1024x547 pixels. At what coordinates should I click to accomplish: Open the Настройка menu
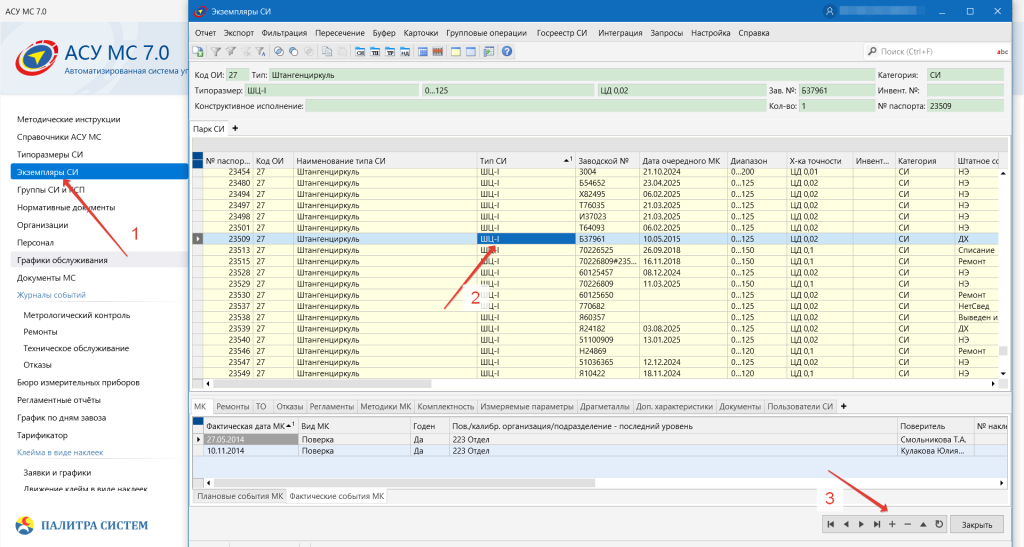(x=711, y=33)
